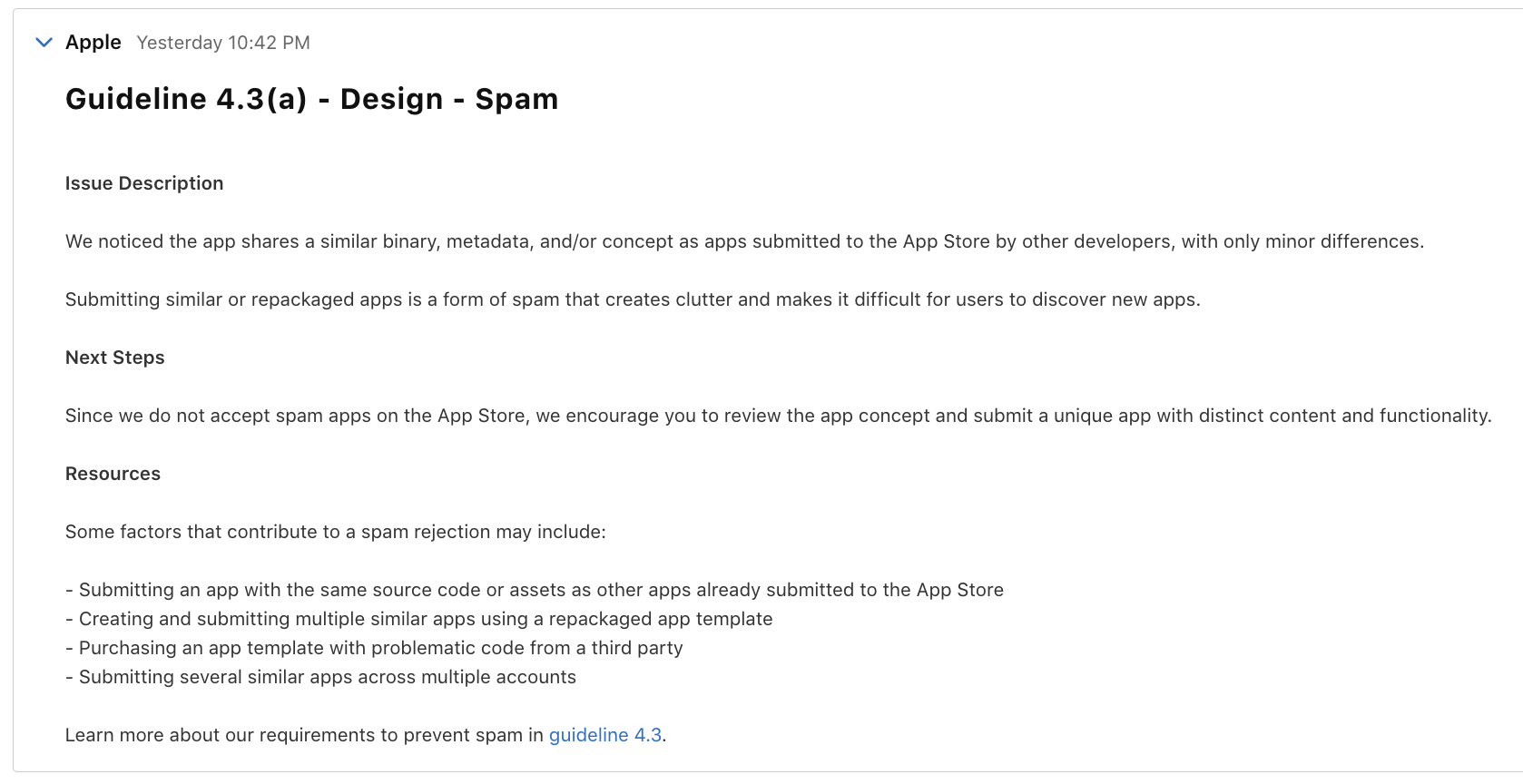The width and height of the screenshot is (1523, 784).
Task: Click the 'We noticed the app shares' paragraph
Action: pyautogui.click(x=744, y=241)
